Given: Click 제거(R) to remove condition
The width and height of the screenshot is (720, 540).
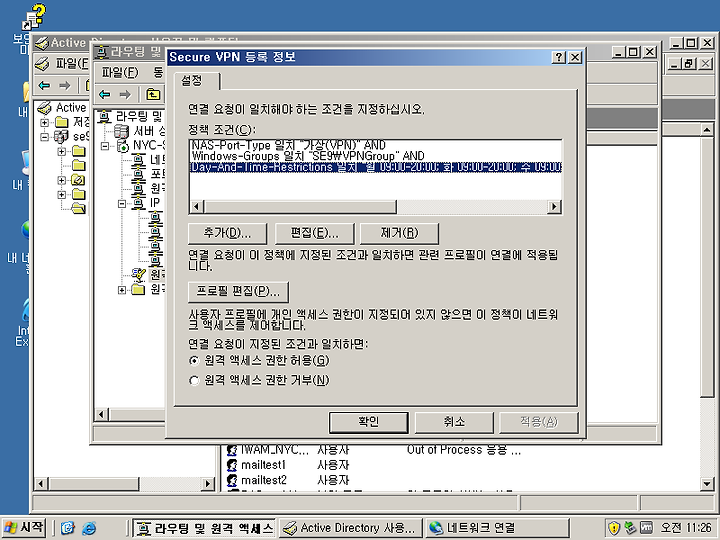Looking at the screenshot, I should (399, 233).
